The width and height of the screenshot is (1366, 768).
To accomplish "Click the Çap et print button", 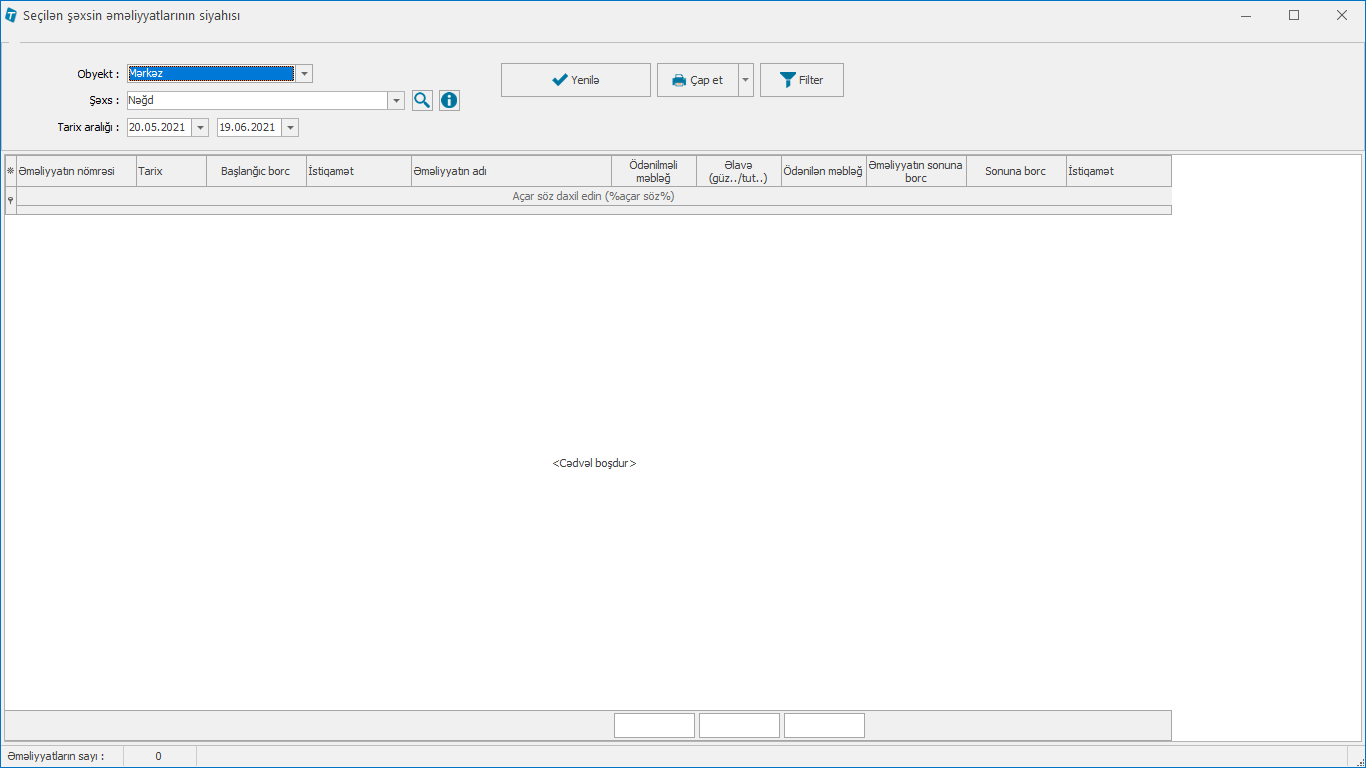I will [698, 80].
